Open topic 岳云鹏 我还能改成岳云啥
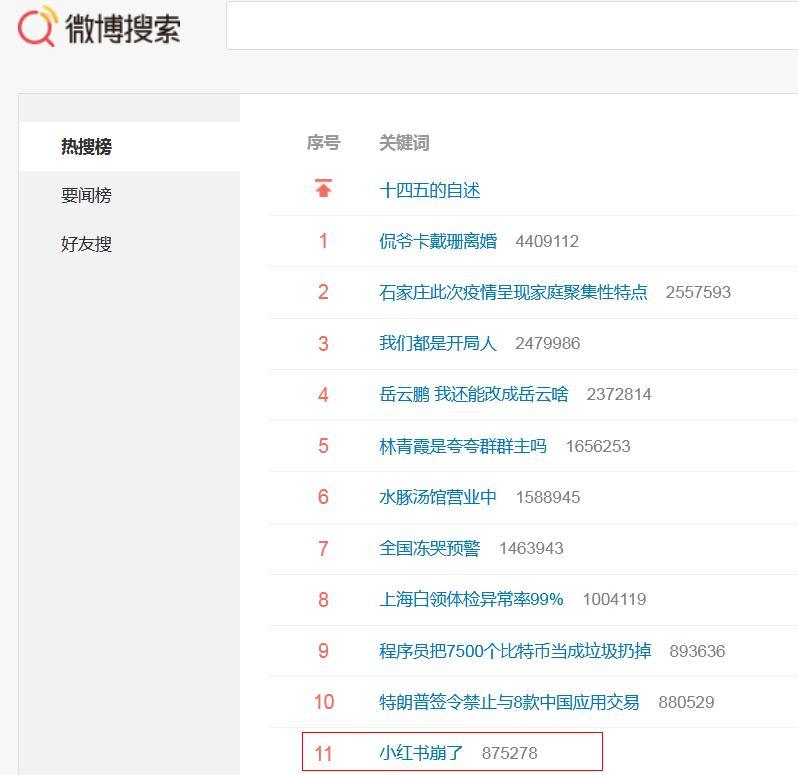This screenshot has height=775, width=798. click(x=474, y=394)
